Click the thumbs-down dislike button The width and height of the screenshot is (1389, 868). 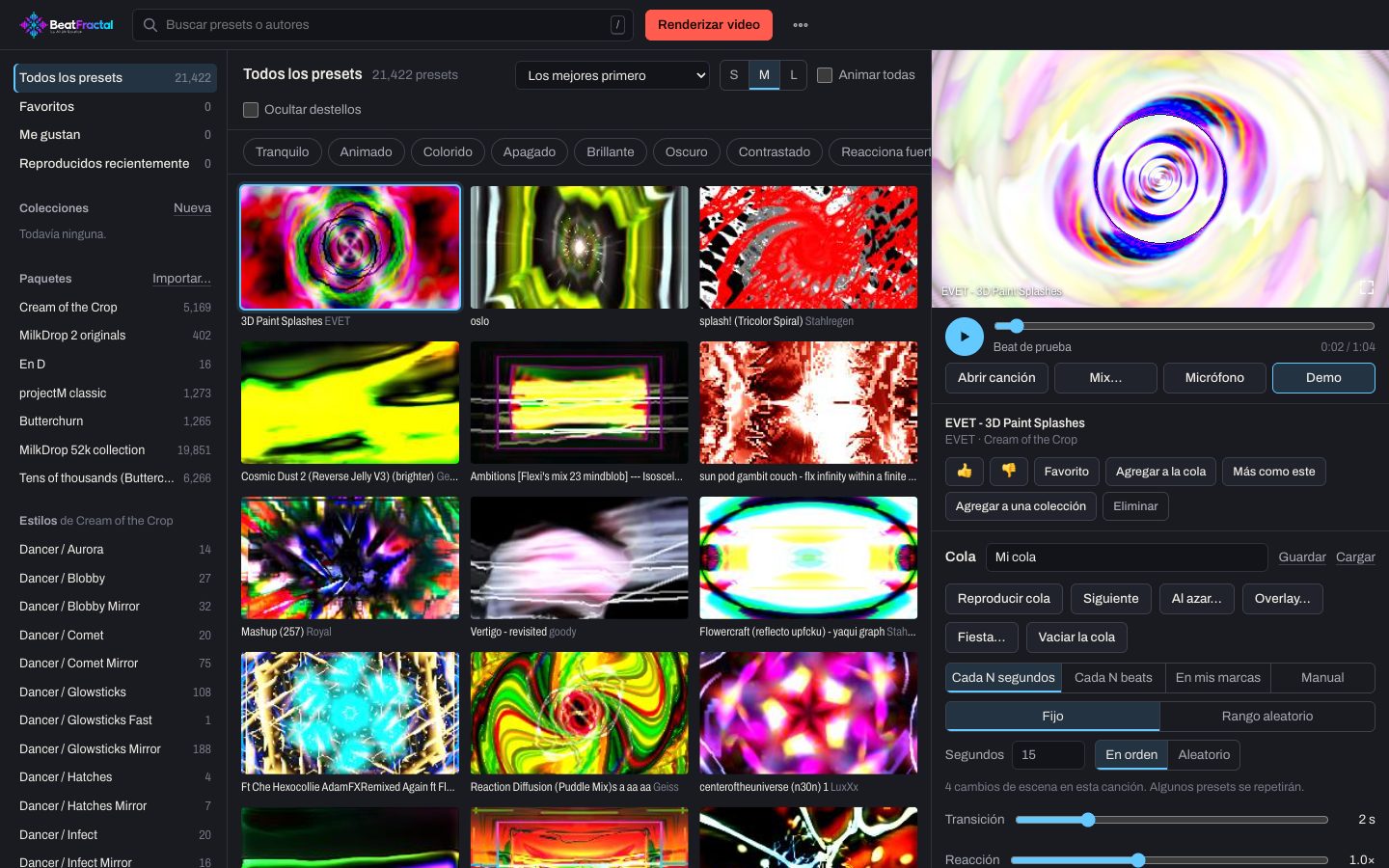pos(1009,471)
